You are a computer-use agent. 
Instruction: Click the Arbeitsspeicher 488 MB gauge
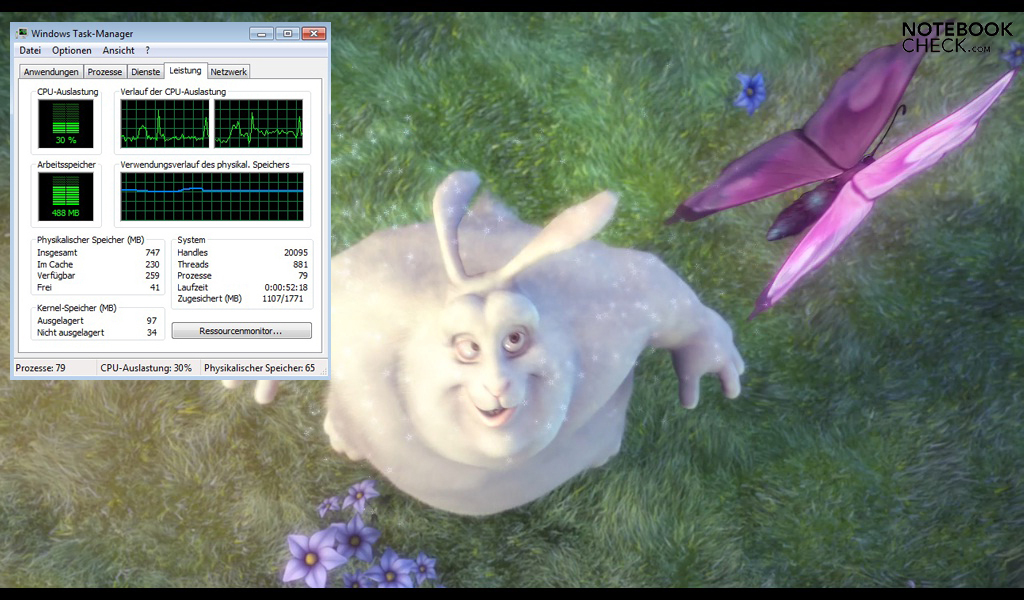point(66,197)
